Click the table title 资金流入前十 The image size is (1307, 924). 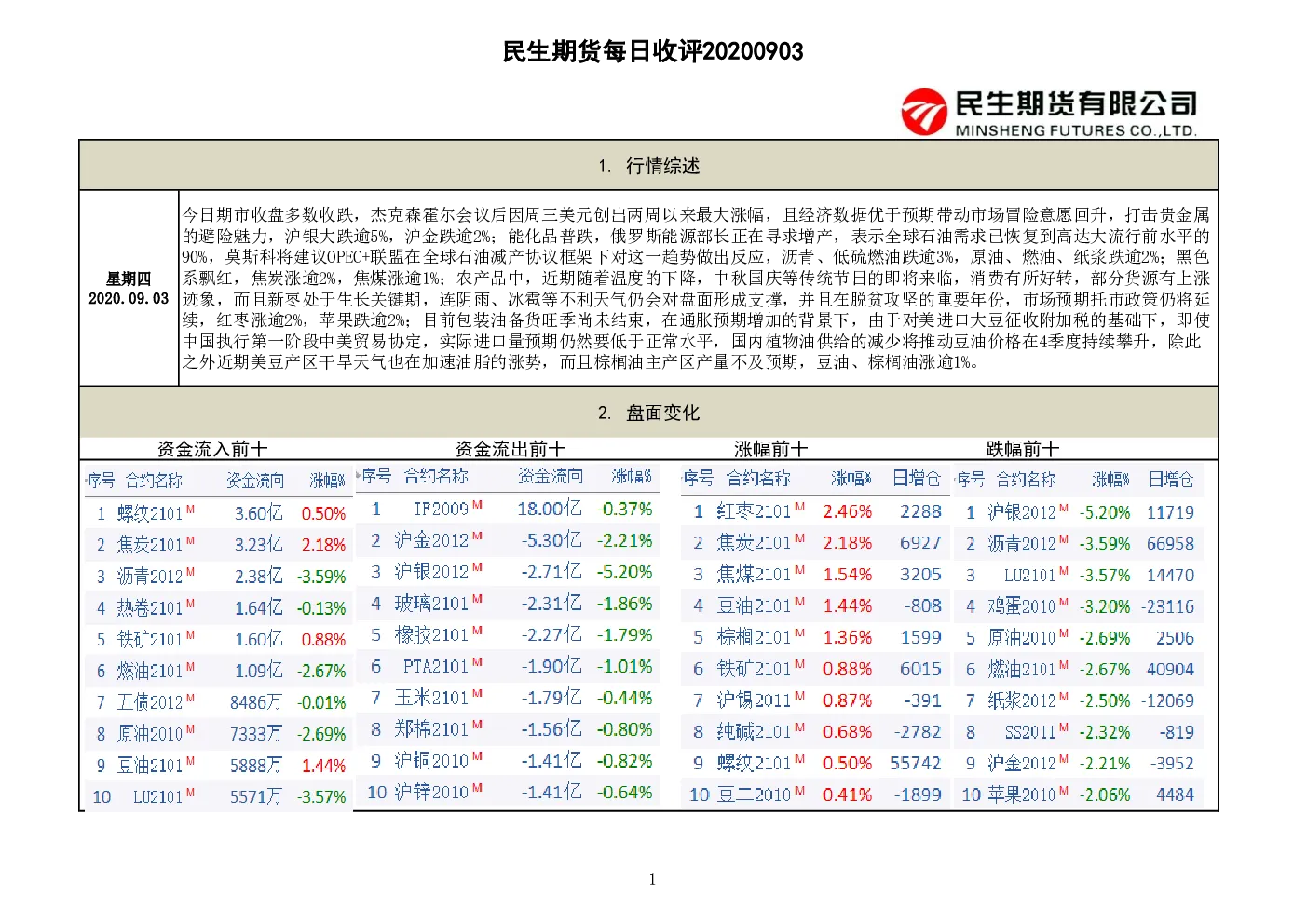pos(212,449)
